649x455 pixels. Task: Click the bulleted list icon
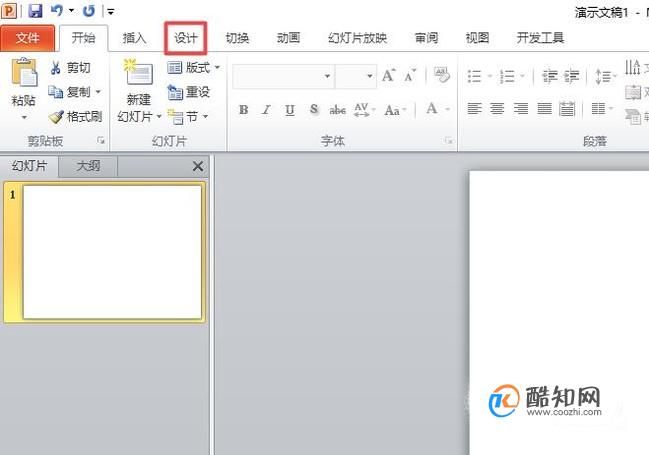click(x=474, y=76)
